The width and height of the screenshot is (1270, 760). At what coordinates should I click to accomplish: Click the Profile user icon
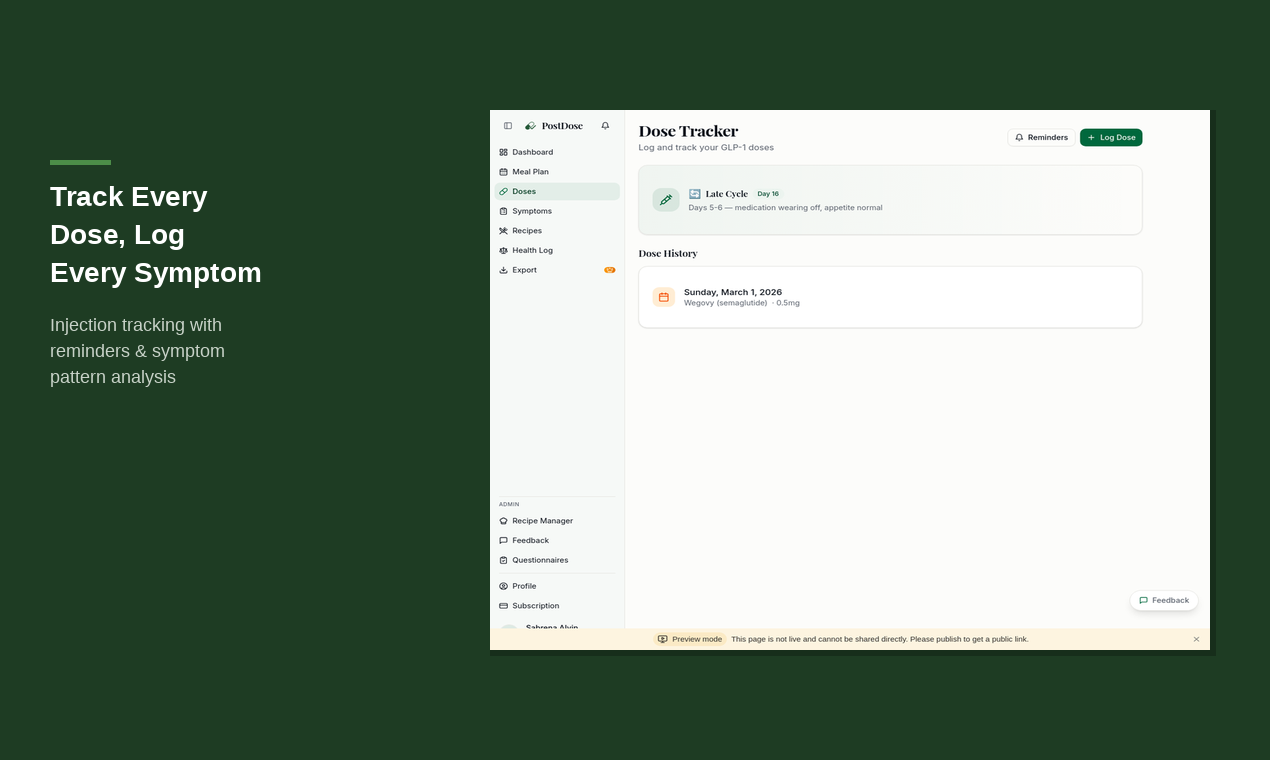coord(503,586)
